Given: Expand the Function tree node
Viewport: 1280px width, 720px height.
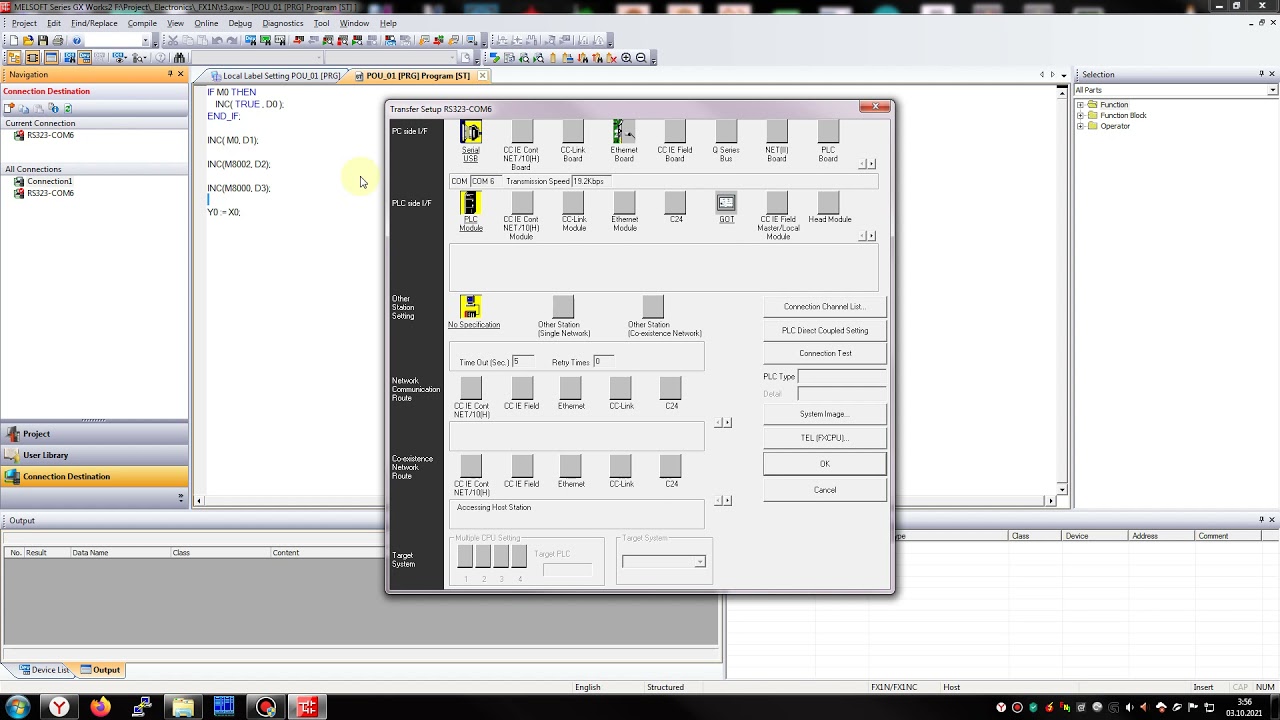Looking at the screenshot, I should click(x=1080, y=105).
